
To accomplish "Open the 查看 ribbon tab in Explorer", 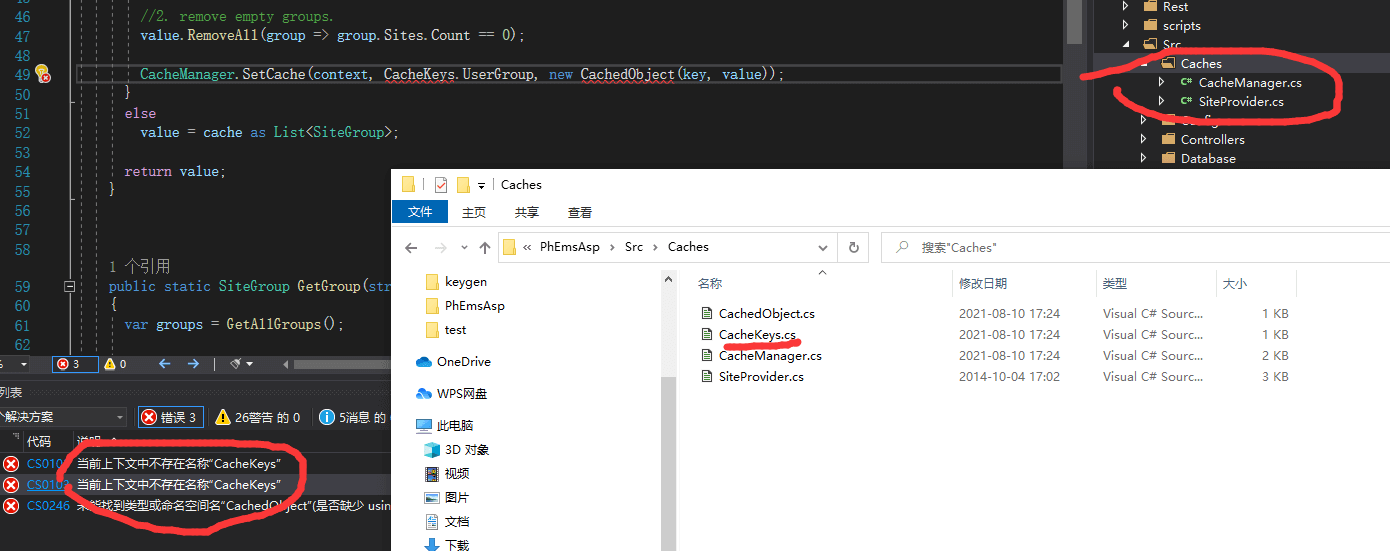I will (580, 212).
